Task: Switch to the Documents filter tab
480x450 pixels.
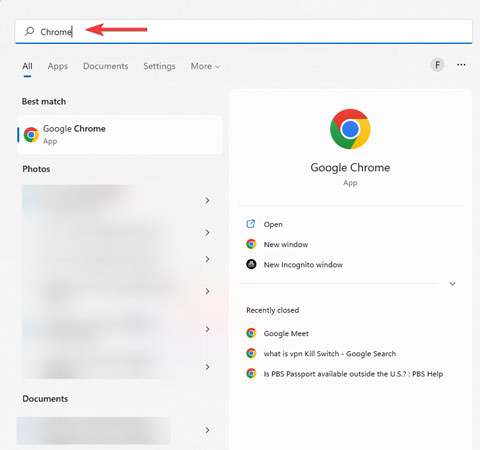Action: [x=105, y=66]
